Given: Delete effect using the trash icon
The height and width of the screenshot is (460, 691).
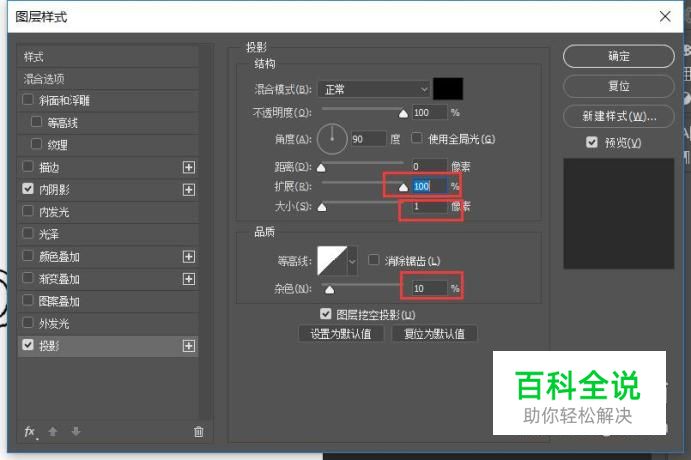Looking at the screenshot, I should (199, 432).
